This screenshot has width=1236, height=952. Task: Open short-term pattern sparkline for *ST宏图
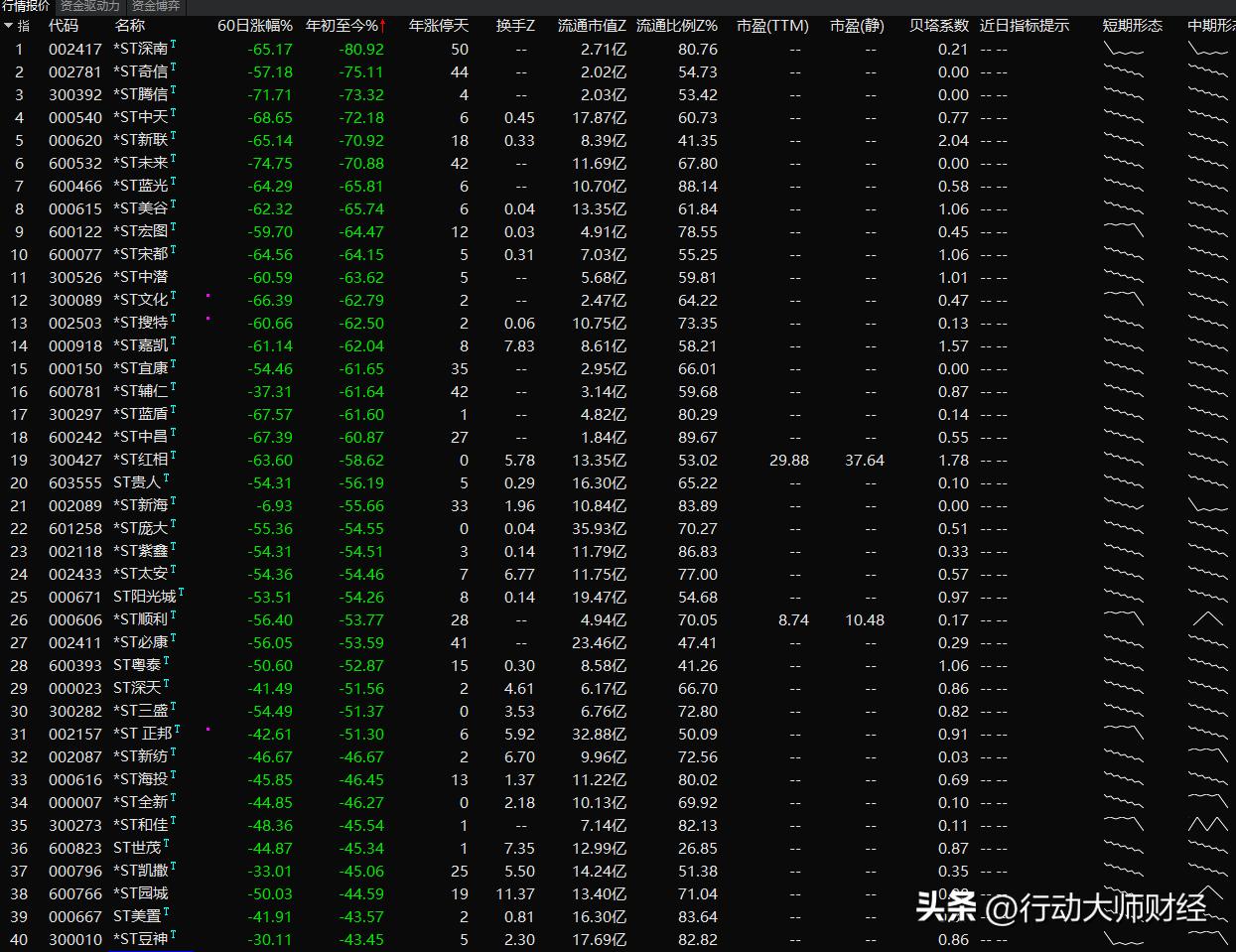click(1124, 230)
